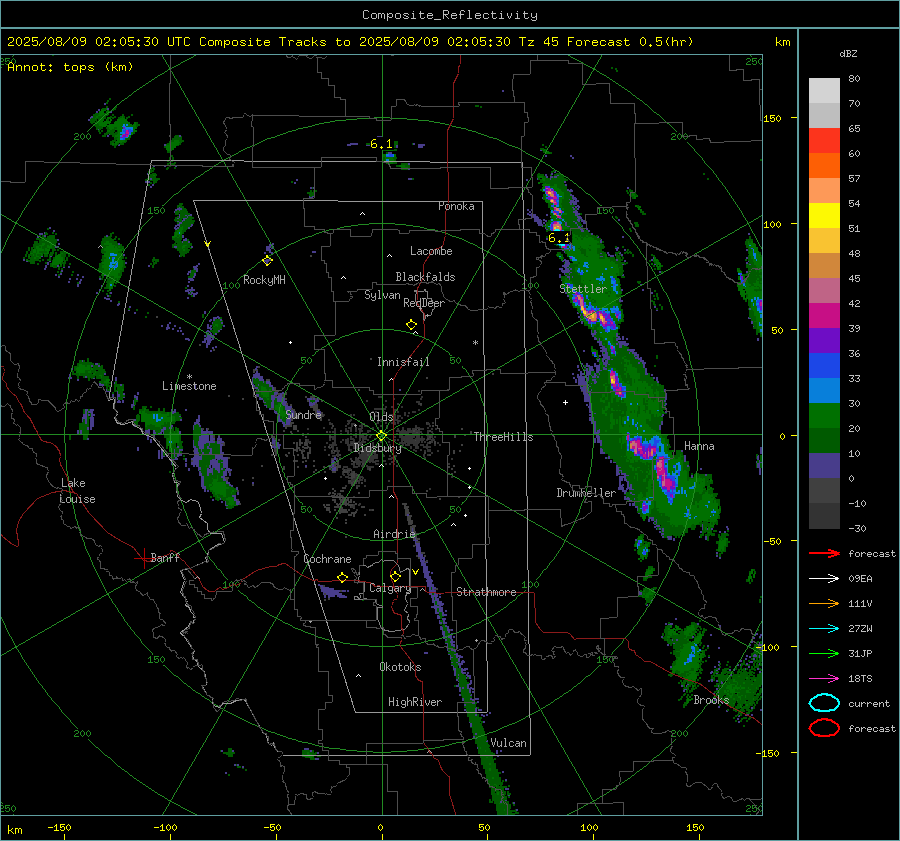Click the red cross marker at Banff

143,558
